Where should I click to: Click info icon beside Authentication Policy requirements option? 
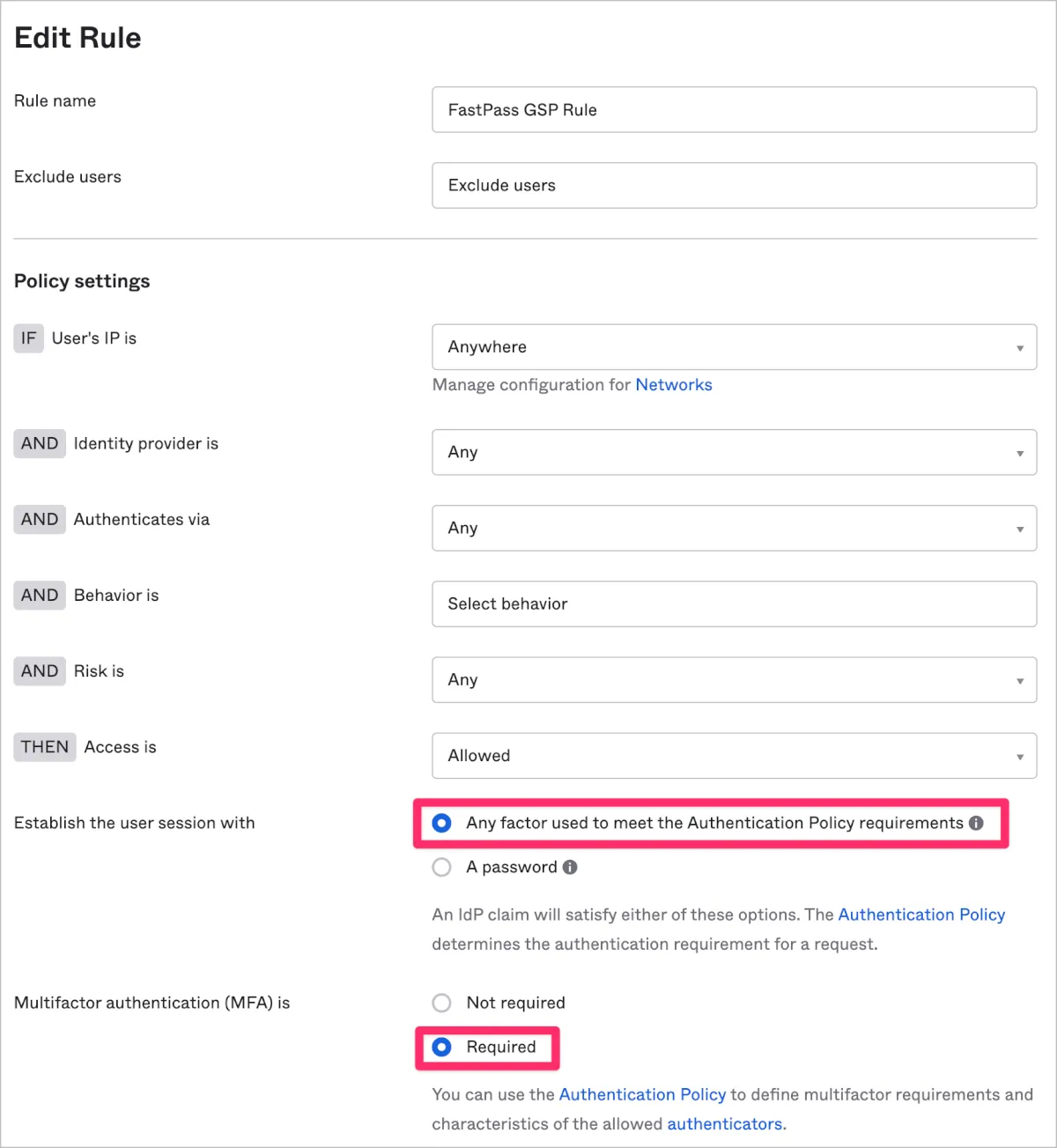[976, 823]
